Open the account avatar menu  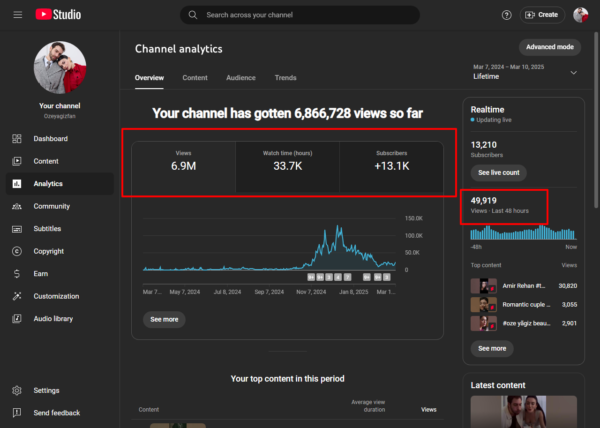point(581,15)
